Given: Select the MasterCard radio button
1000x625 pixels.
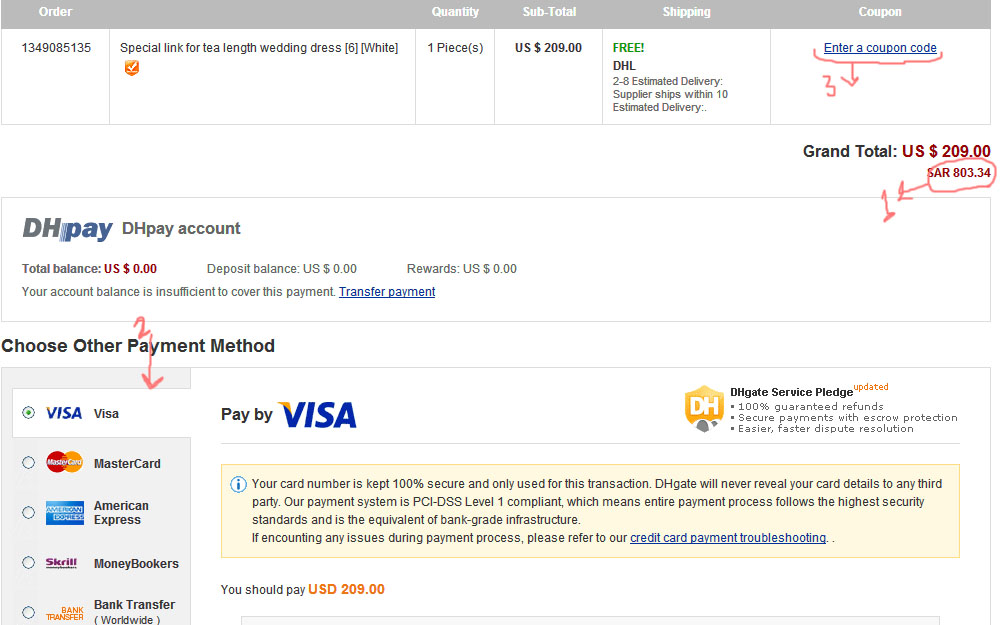Looking at the screenshot, I should pos(28,463).
